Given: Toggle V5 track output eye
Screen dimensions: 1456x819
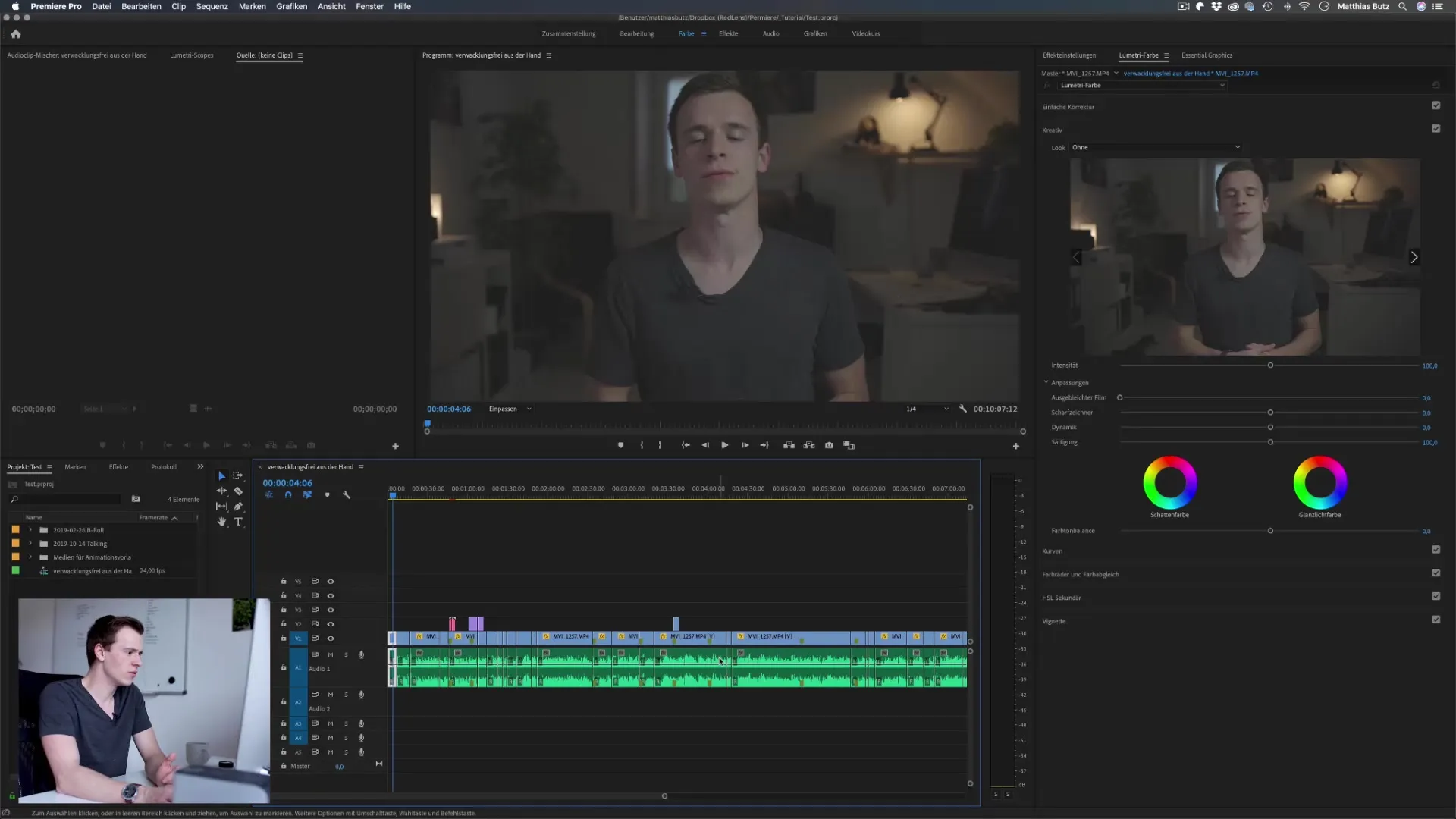Looking at the screenshot, I should (x=331, y=582).
